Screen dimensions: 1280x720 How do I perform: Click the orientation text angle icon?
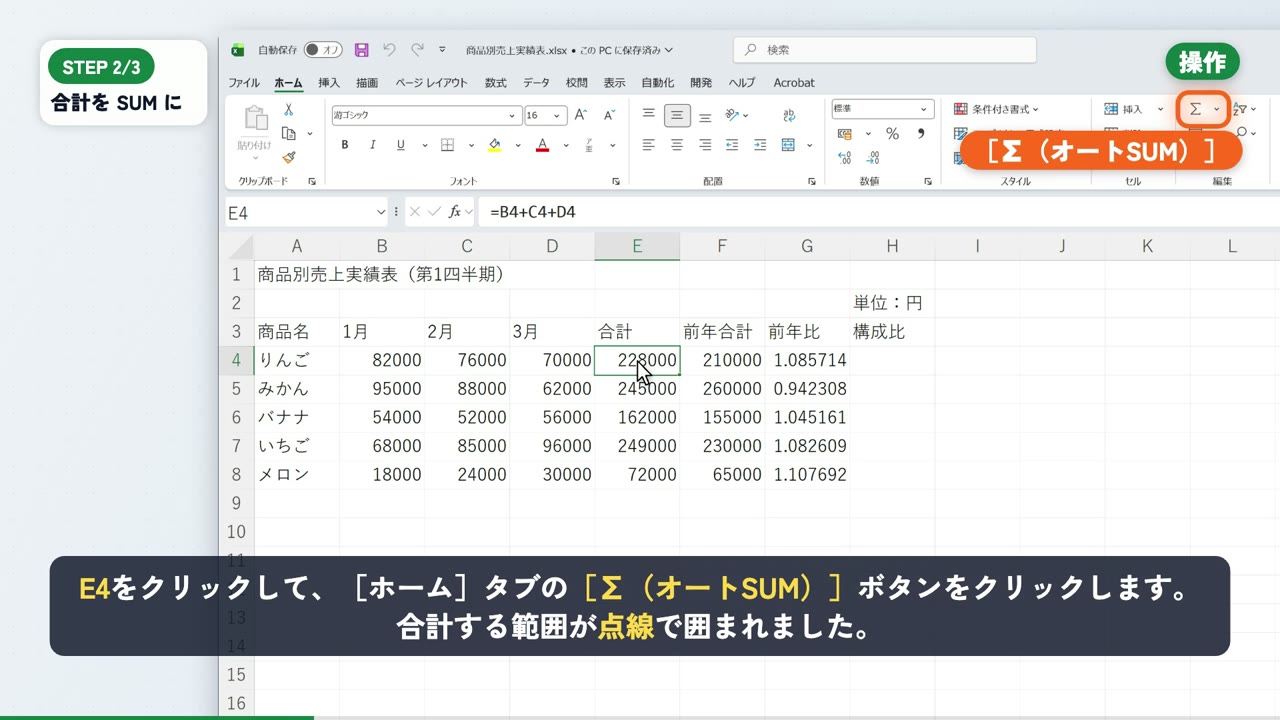tap(733, 115)
